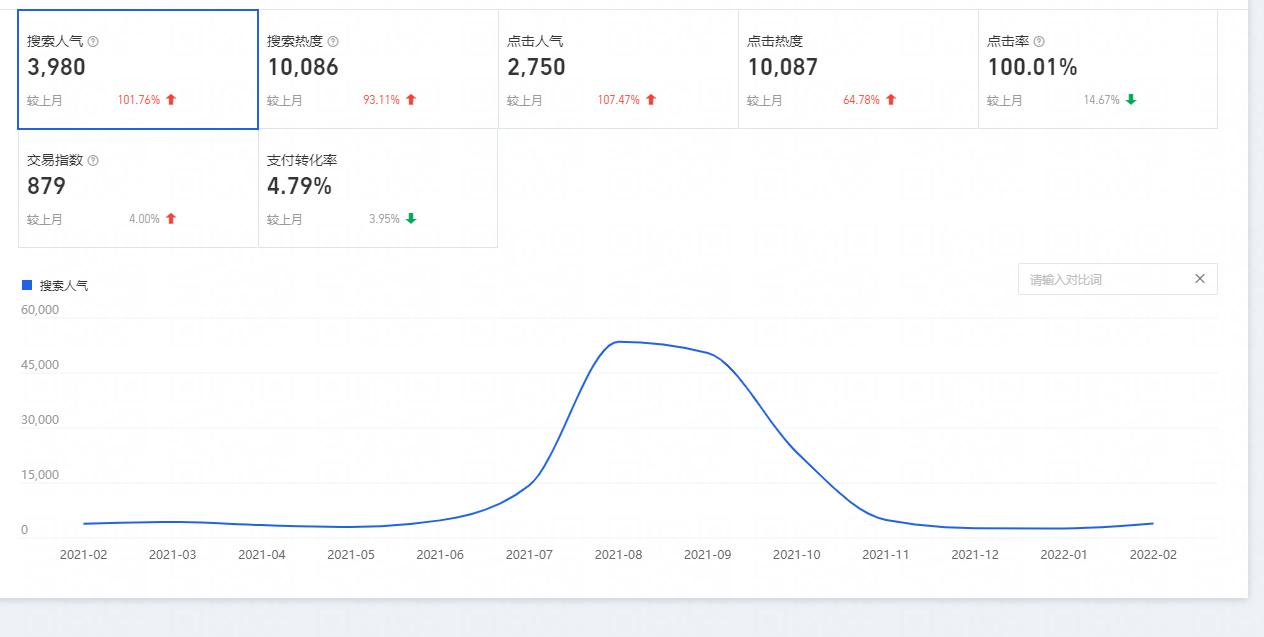This screenshot has width=1264, height=637.
Task: Click the 2021-10 x-axis label
Action: [x=797, y=555]
